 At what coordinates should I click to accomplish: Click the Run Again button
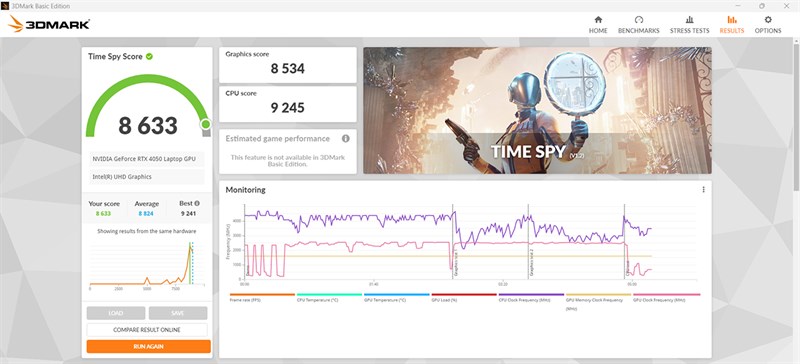(148, 346)
